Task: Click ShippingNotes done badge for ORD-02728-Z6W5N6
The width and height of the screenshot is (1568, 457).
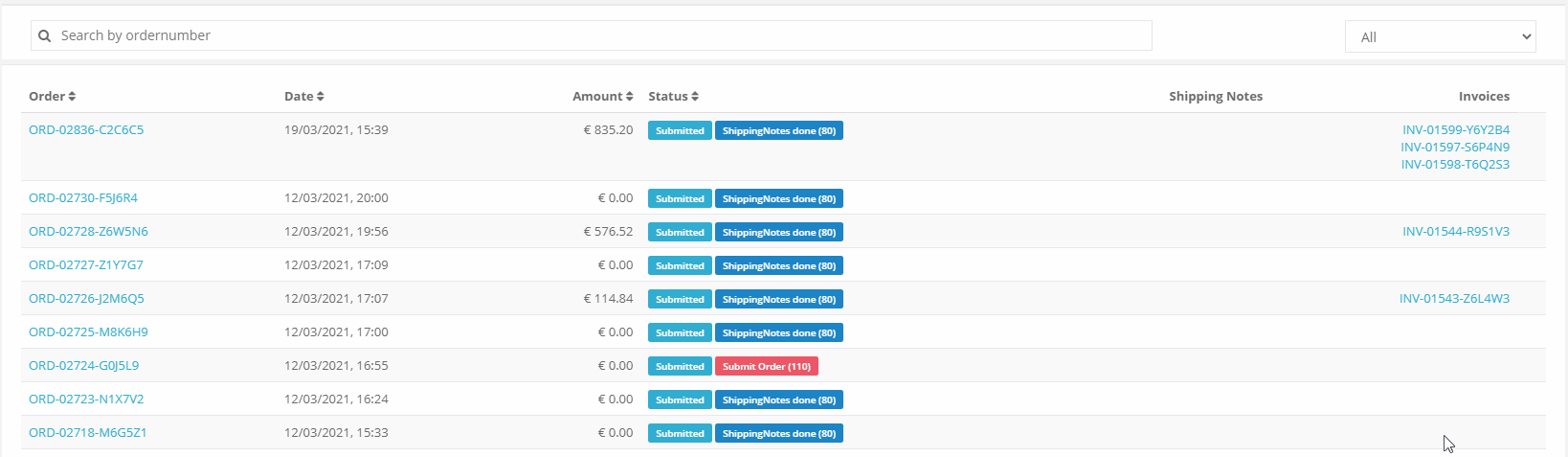Action: (779, 233)
